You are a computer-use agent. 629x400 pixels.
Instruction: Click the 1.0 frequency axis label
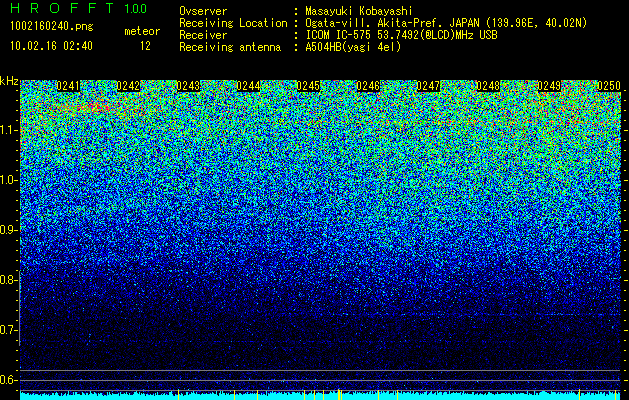point(9,180)
